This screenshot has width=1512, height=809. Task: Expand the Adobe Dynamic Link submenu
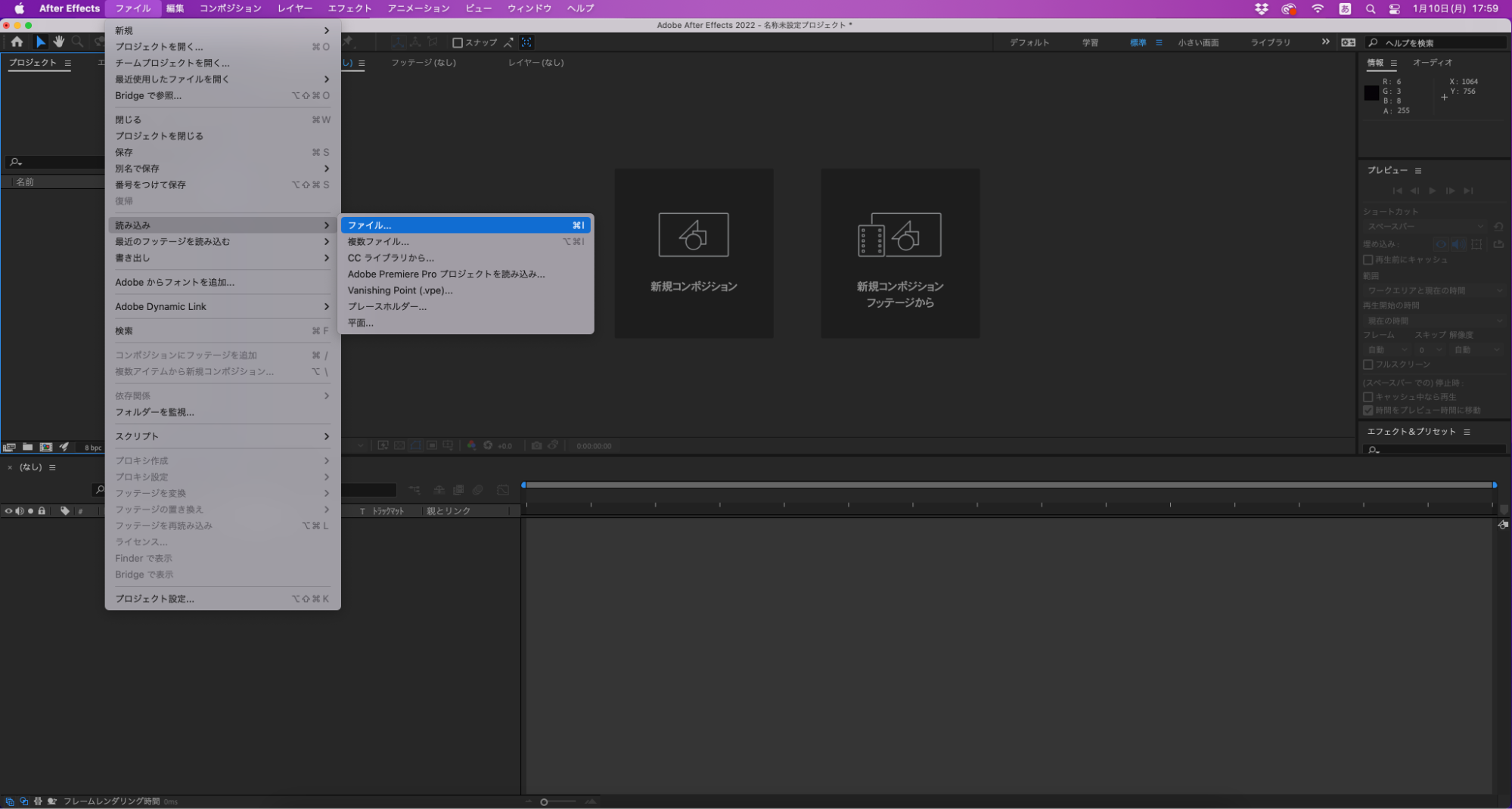222,306
